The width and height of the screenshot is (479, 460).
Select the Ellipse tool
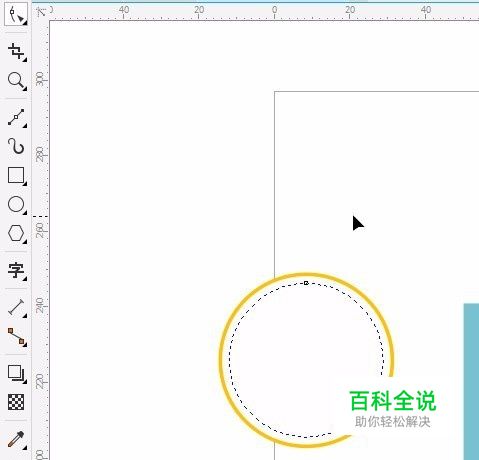(x=16, y=204)
